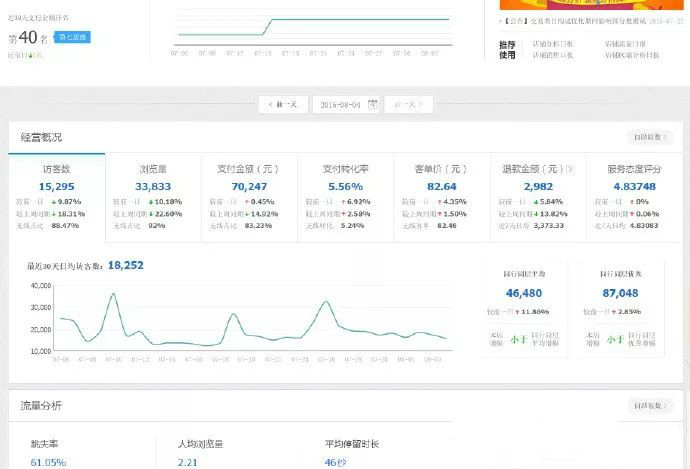Click the 第七层级 level badge
The image size is (690, 469).
click(x=72, y=37)
